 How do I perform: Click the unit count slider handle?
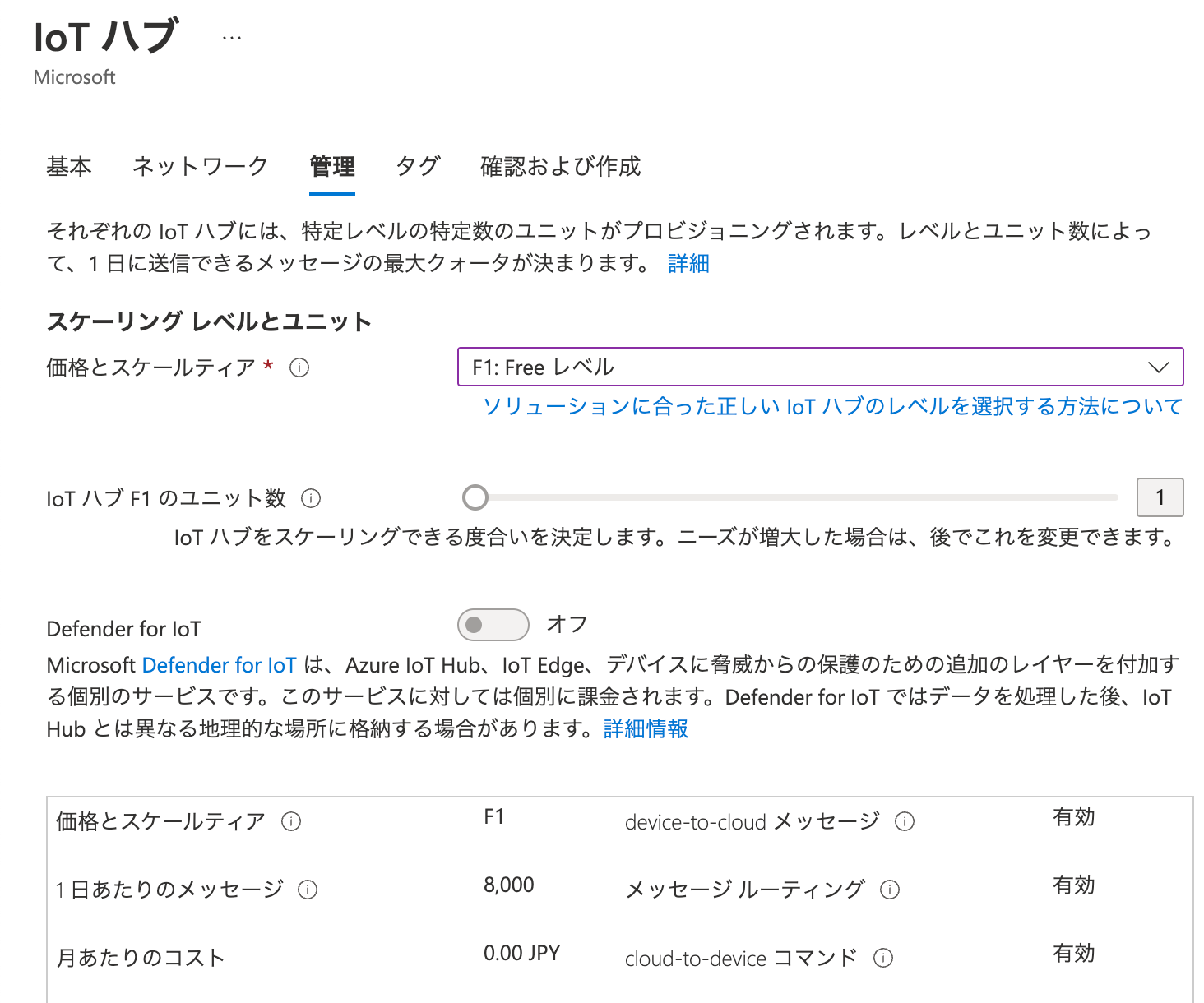click(x=475, y=497)
